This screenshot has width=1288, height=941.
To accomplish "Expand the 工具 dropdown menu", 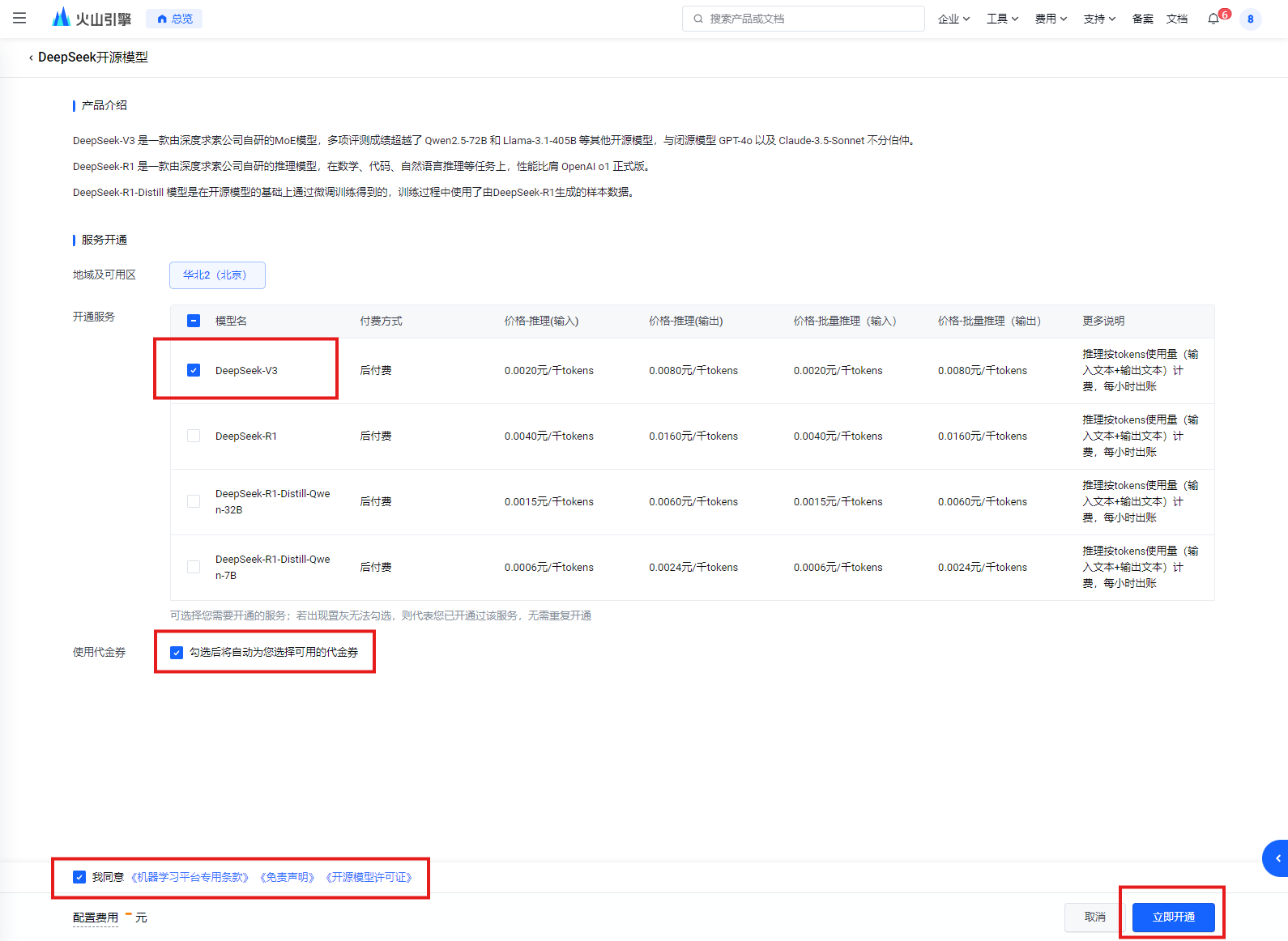I will tap(1002, 19).
